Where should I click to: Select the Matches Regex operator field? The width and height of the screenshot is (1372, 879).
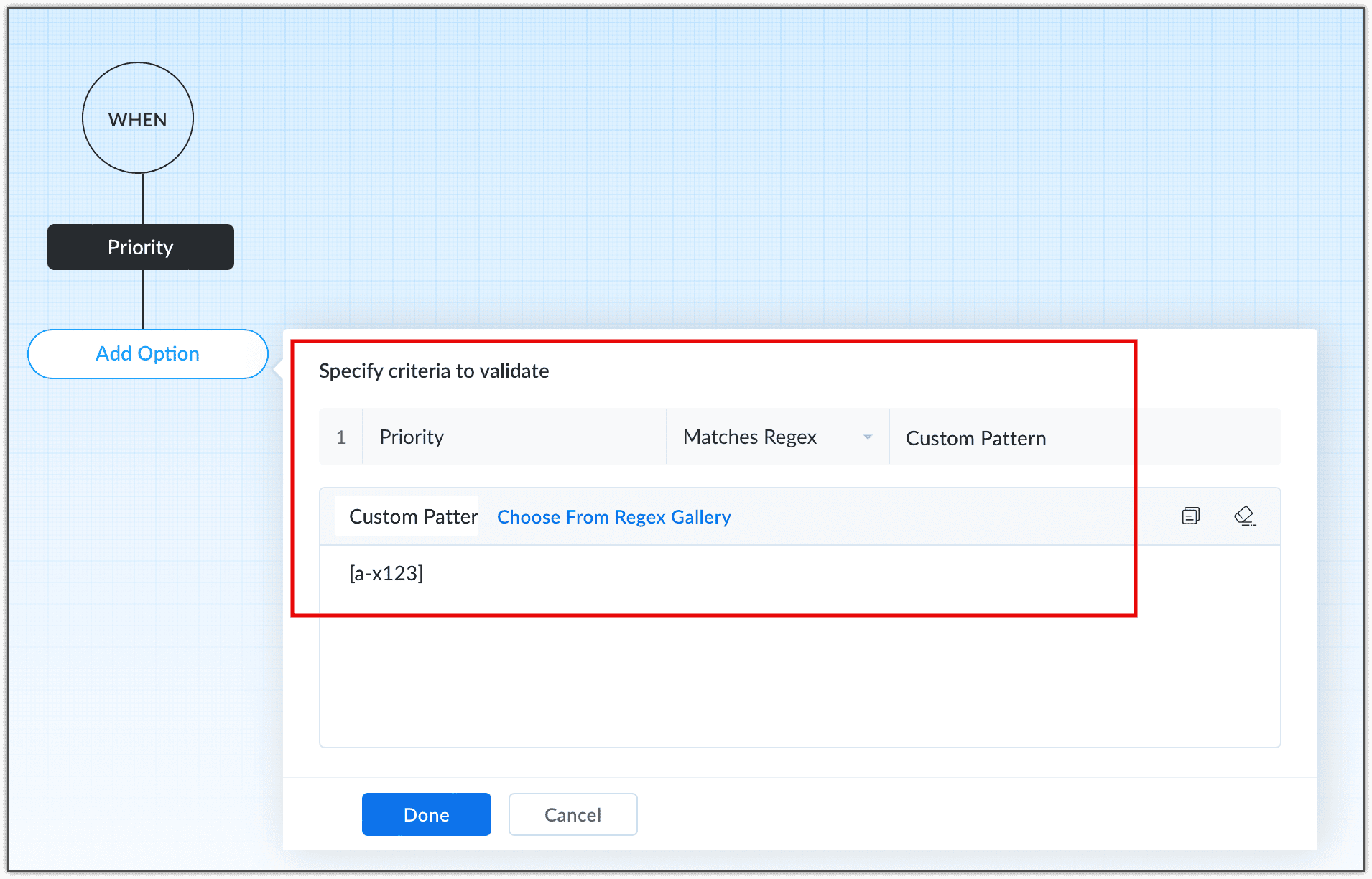750,437
